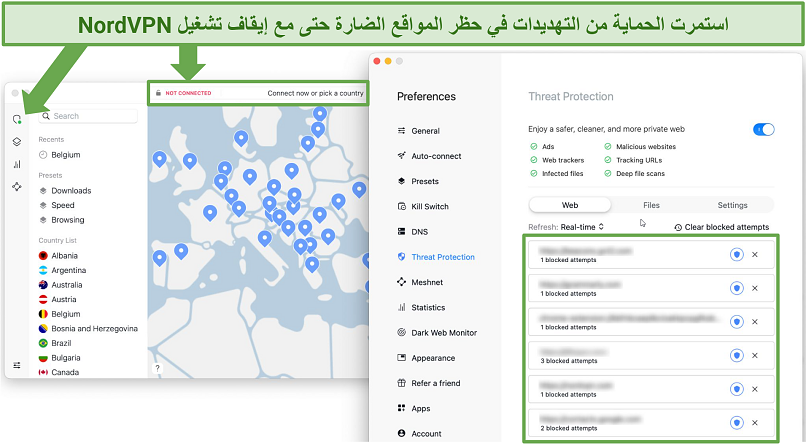The width and height of the screenshot is (806, 446).
Task: Open the bar-chart statistics icon in NordVPN sidebar
Action: (x=17, y=164)
